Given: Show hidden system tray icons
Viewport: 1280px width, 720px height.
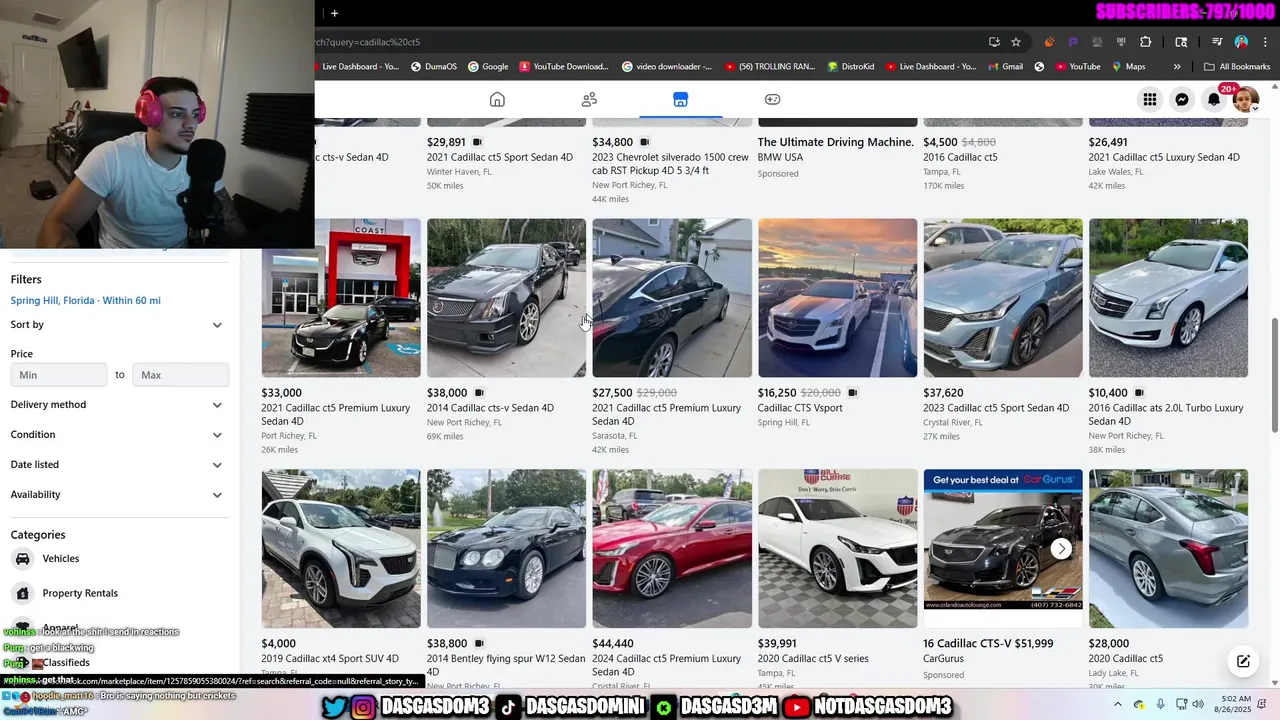Looking at the screenshot, I should click(x=1118, y=704).
